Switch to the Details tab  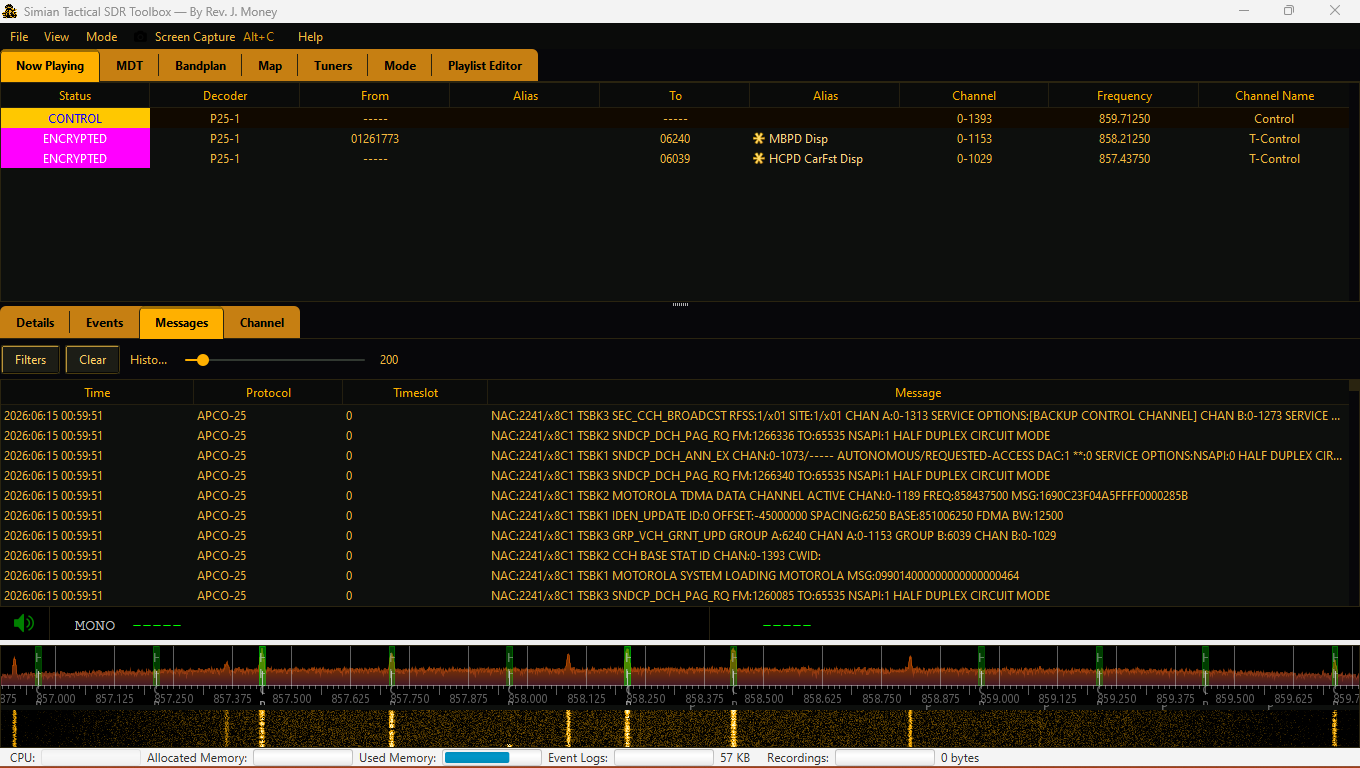pyautogui.click(x=35, y=323)
